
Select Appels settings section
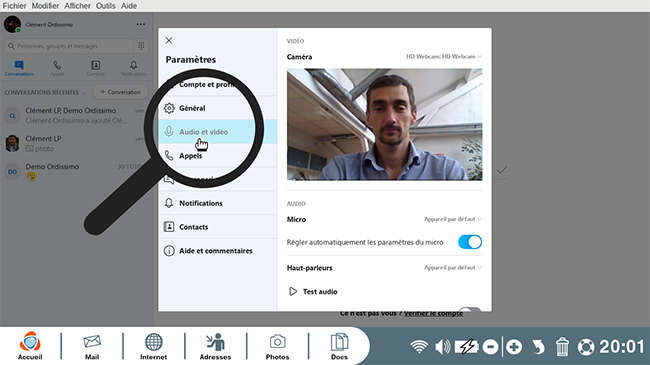[218, 156]
